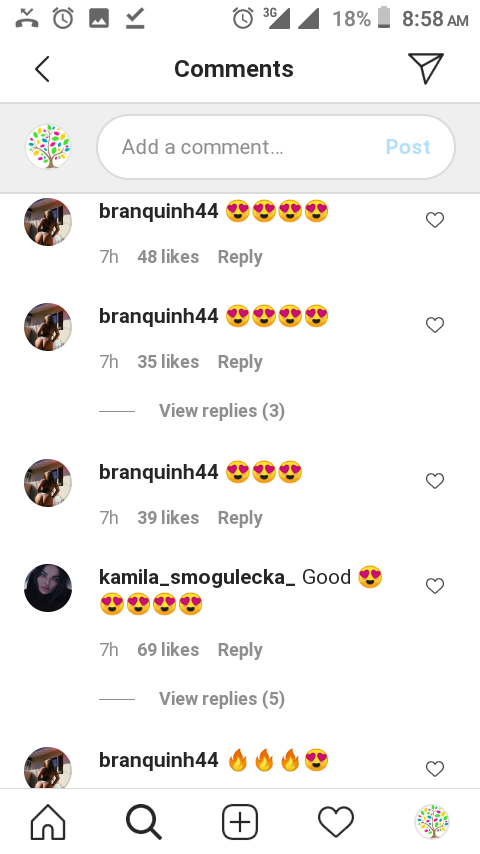Open direct messages via paper plane icon
This screenshot has width=480, height=854.
(426, 69)
